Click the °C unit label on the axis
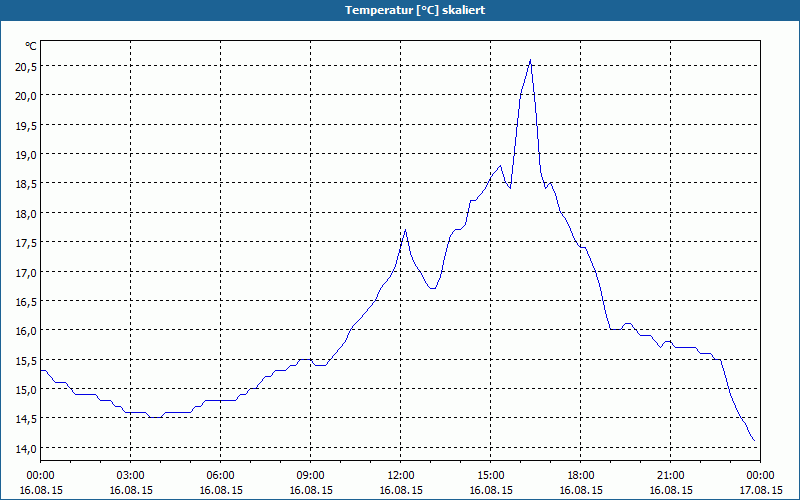The height and width of the screenshot is (500, 800). pos(31,46)
